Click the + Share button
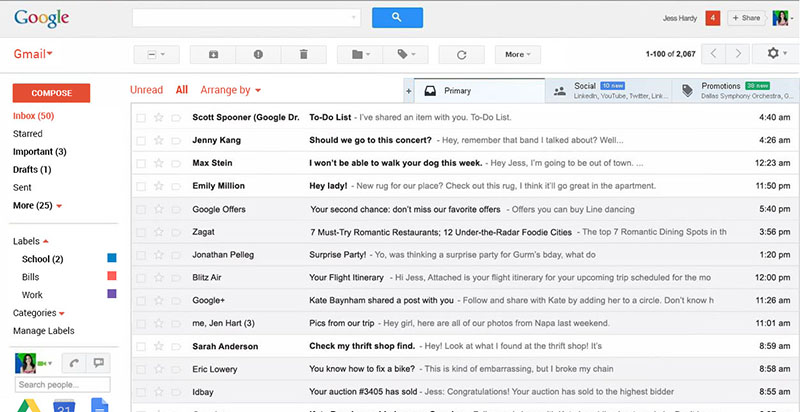Viewport: 800px width, 412px height. tap(746, 18)
